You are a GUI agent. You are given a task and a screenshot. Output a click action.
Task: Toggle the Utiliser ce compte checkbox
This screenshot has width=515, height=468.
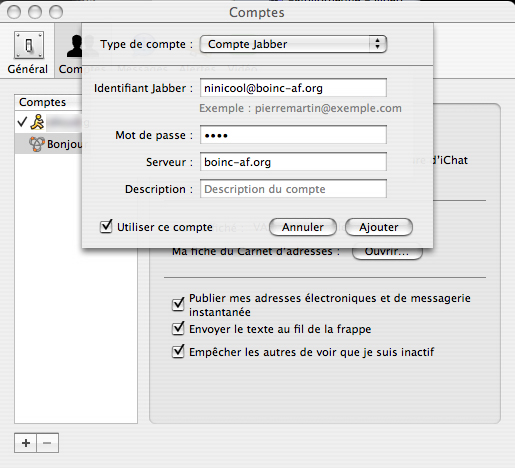106,226
